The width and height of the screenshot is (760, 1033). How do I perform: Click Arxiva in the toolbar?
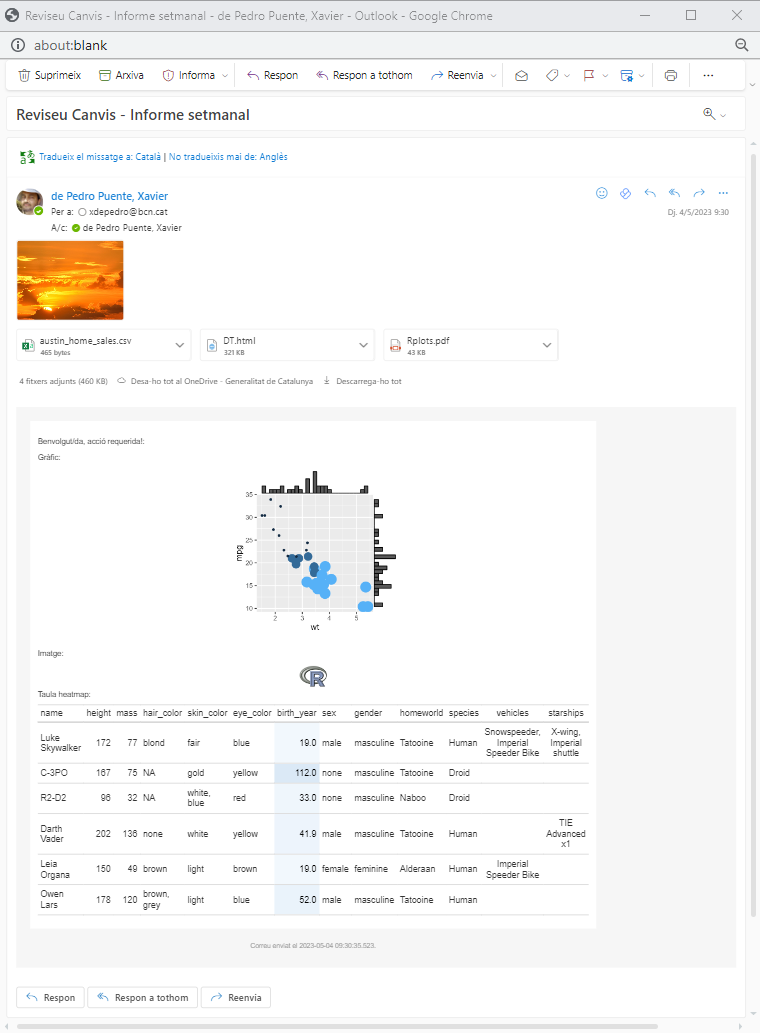pos(121,75)
